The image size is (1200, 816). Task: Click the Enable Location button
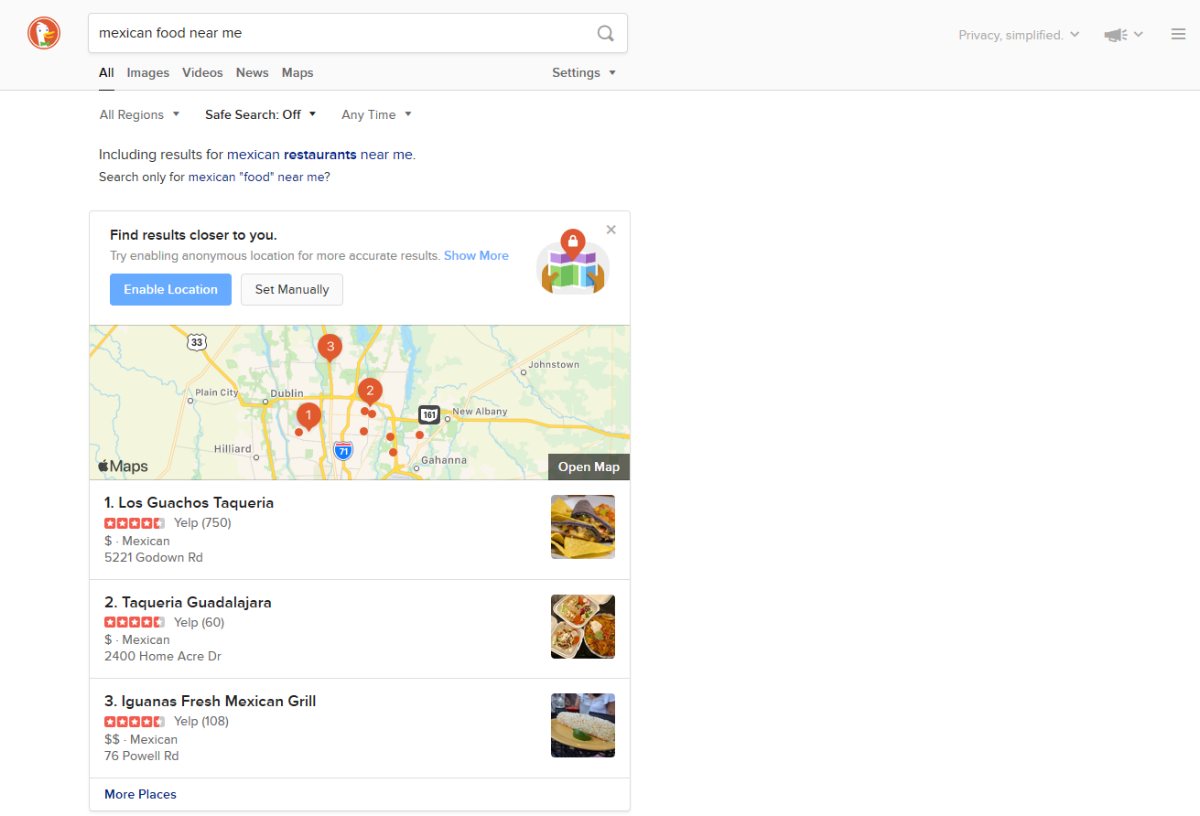[171, 290]
